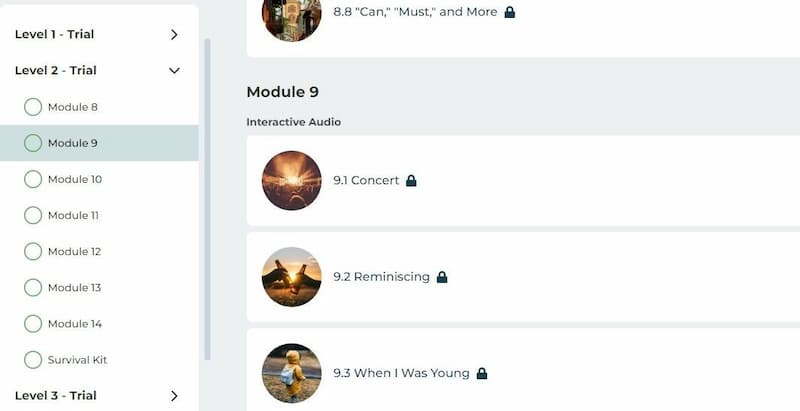
Task: Expand the Level 1 - Trial chevron
Action: (174, 35)
